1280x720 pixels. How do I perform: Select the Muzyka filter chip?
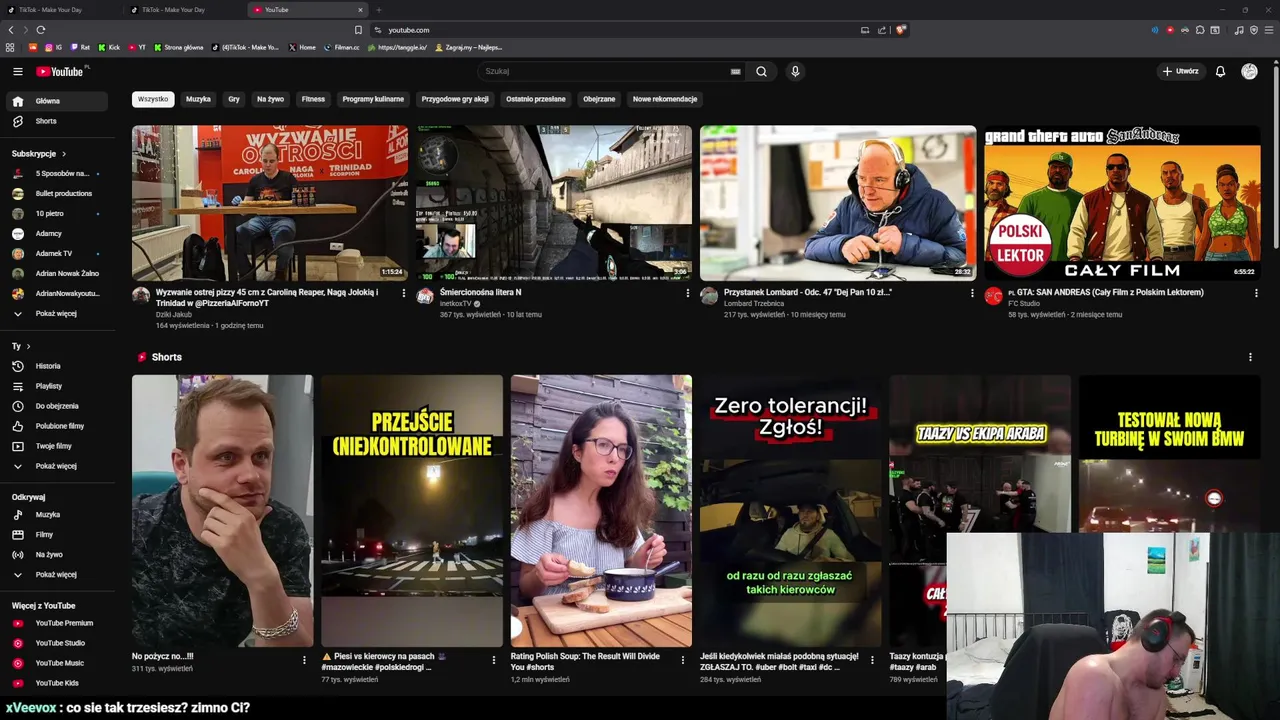198,99
